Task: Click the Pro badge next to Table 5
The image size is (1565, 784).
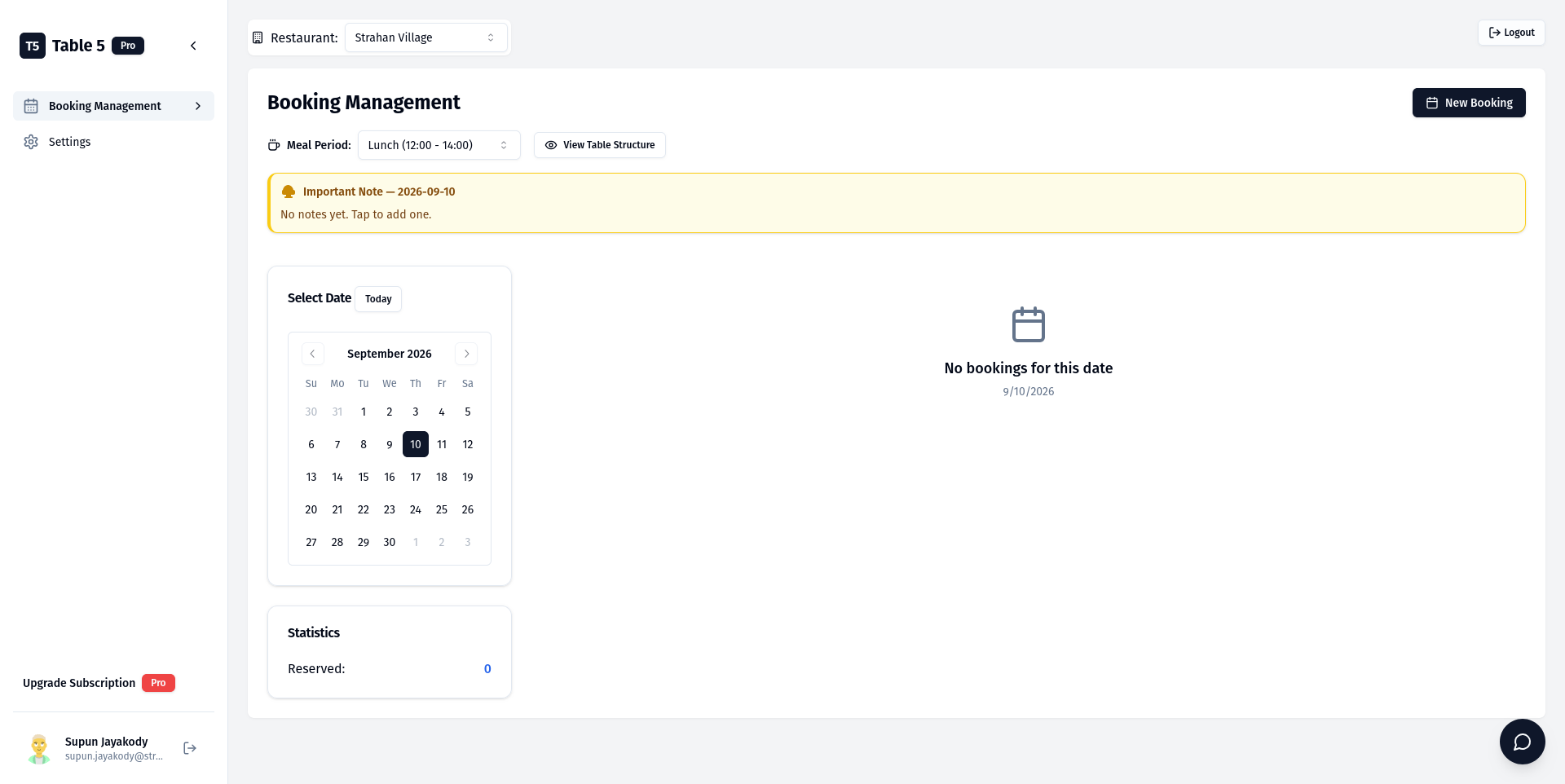Action: (x=128, y=46)
